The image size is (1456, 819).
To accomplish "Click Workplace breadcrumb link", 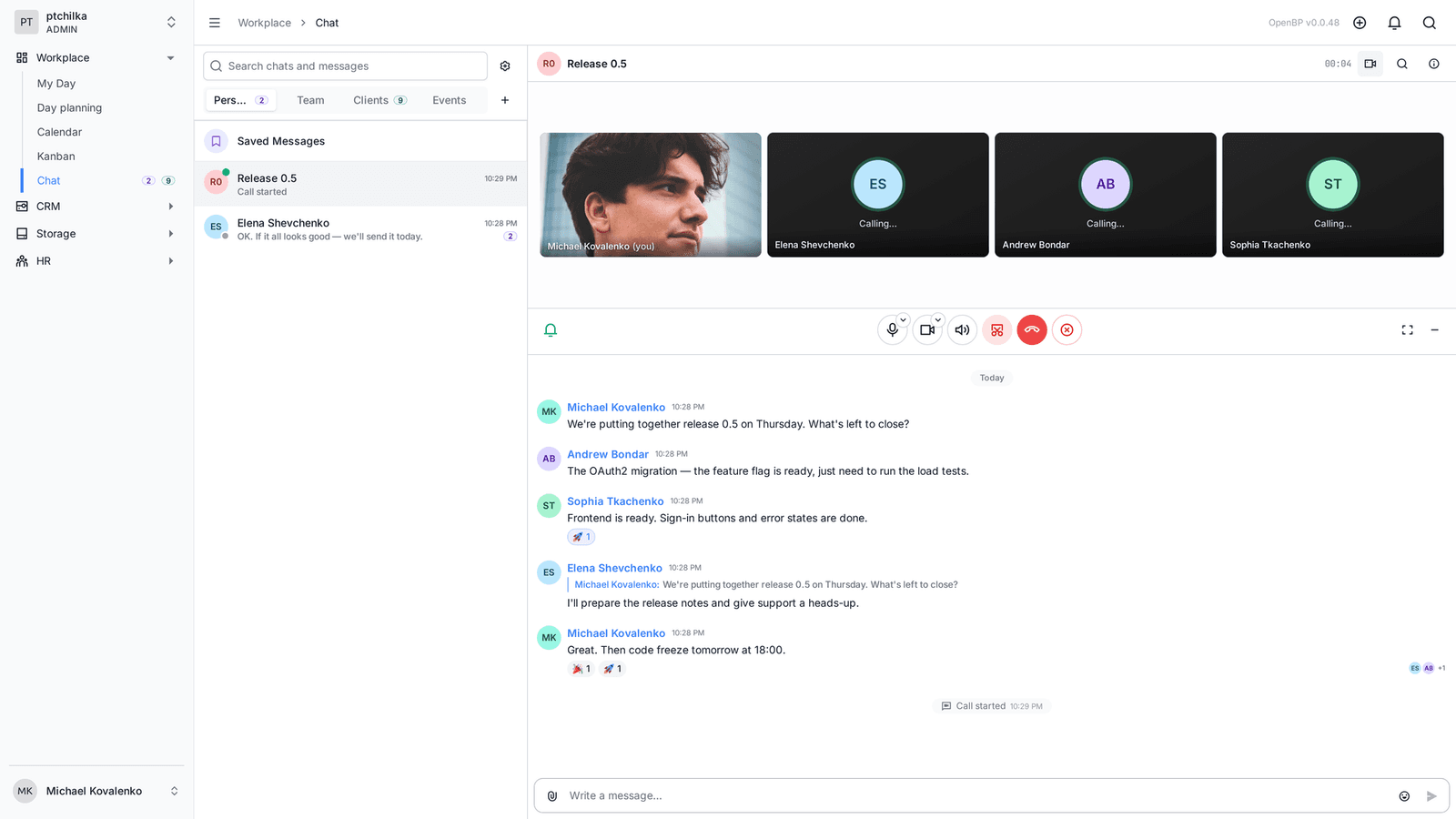I will pyautogui.click(x=265, y=23).
